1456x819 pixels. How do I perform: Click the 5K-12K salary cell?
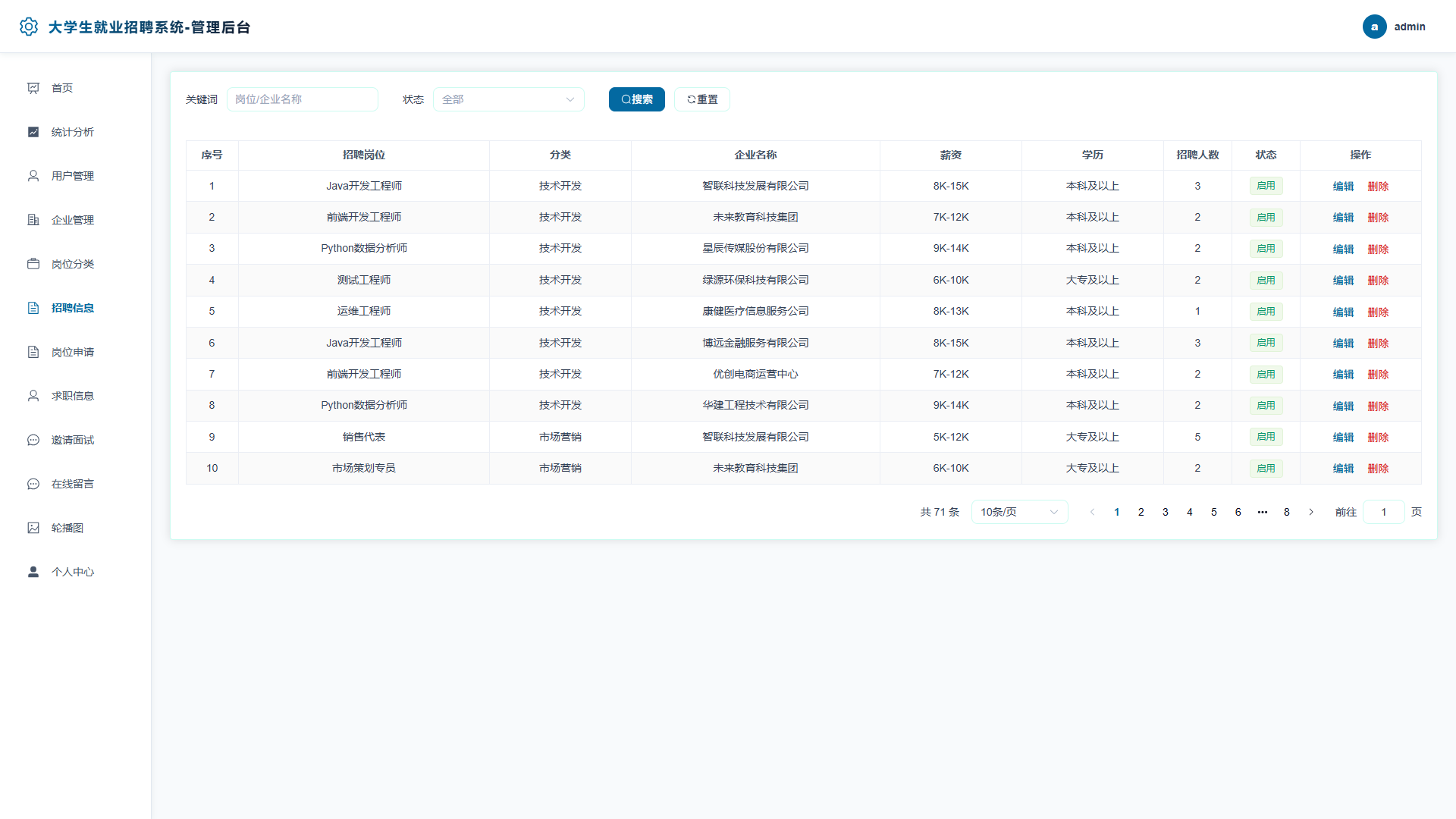point(951,437)
